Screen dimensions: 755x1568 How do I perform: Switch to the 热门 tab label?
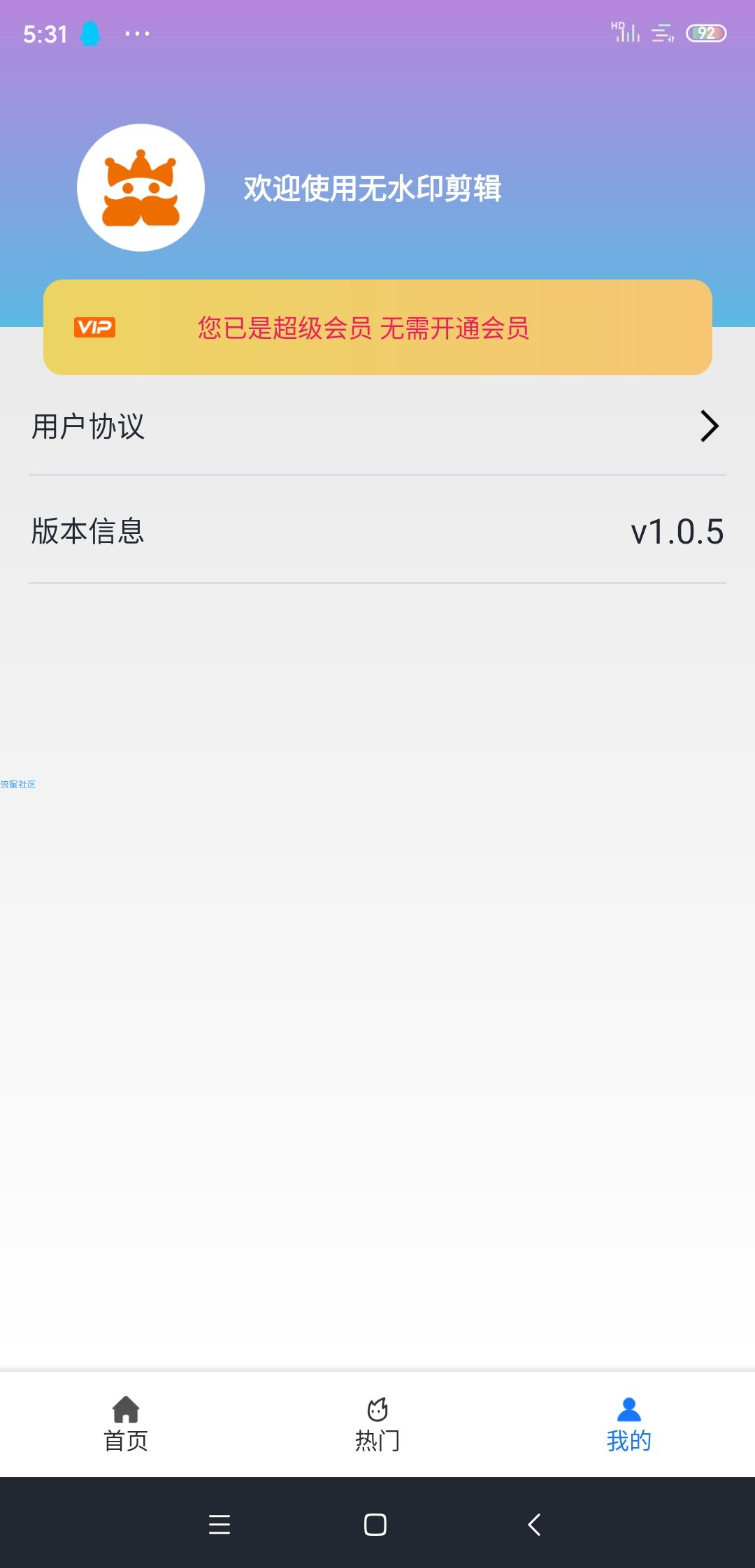coord(377,1441)
